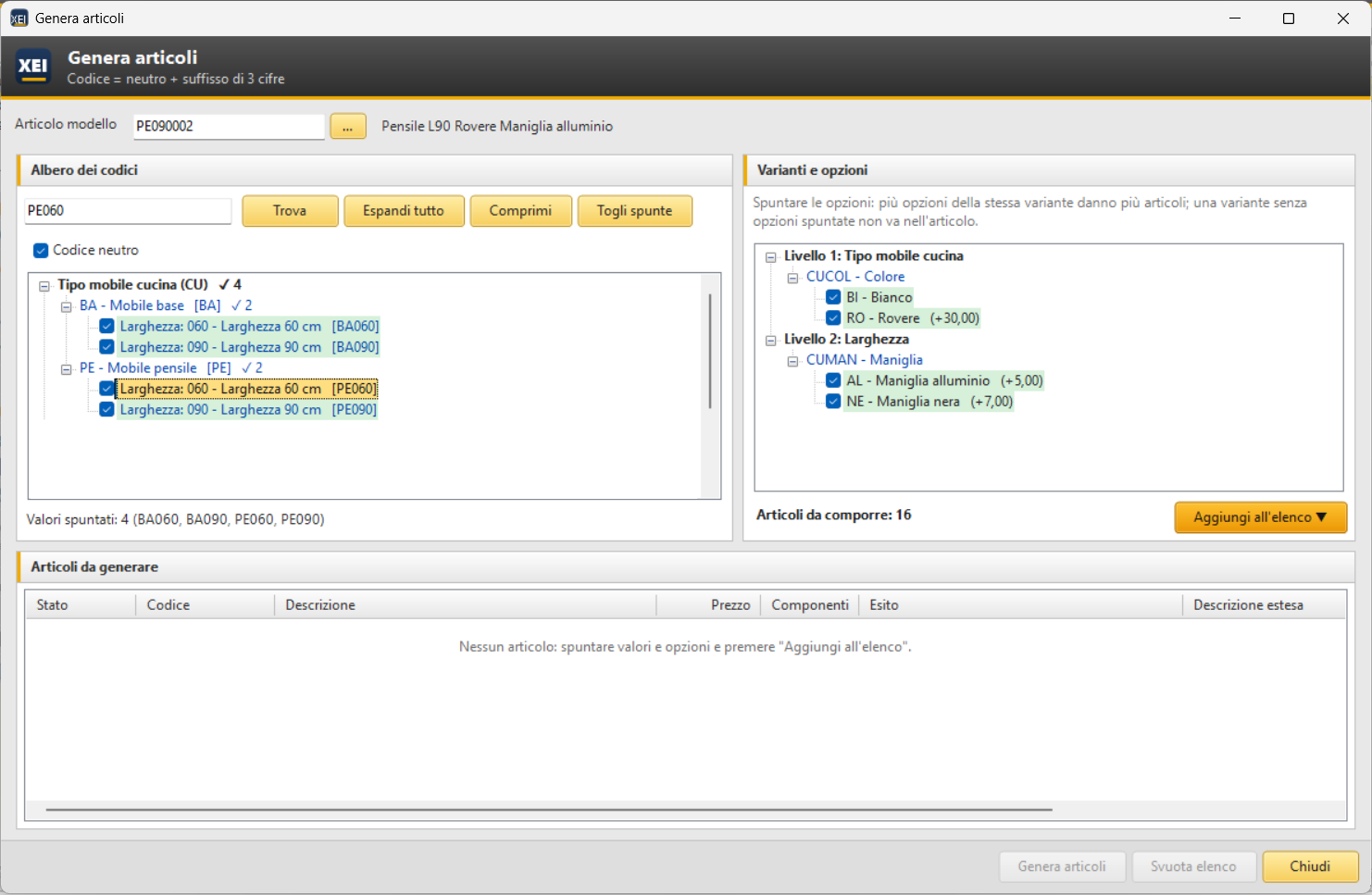Toggle the Codice neutro checkbox
The height and width of the screenshot is (895, 1372).
coord(41,250)
